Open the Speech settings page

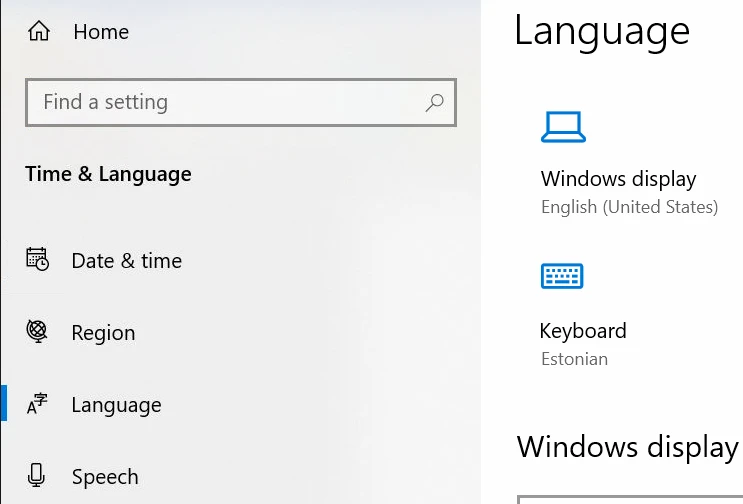(105, 477)
